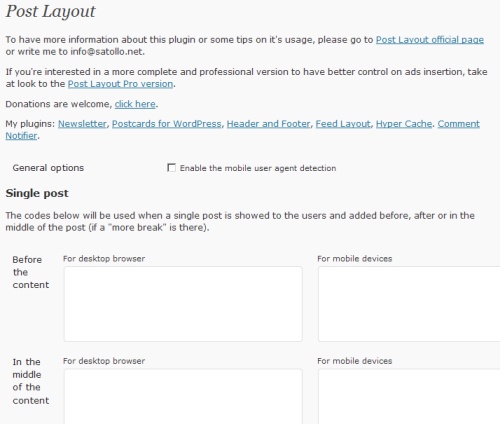Click the 'Before the content' row label
The width and height of the screenshot is (500, 424).
point(31,272)
